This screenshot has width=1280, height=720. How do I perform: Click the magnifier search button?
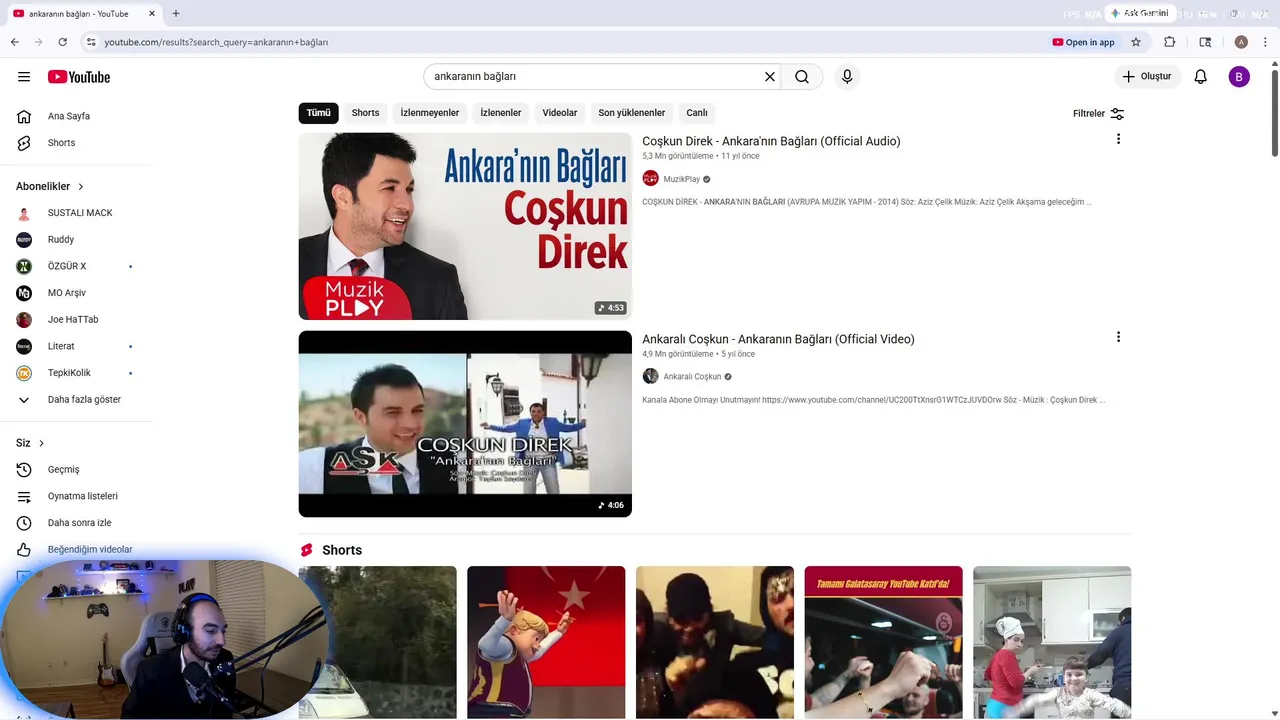click(x=802, y=77)
